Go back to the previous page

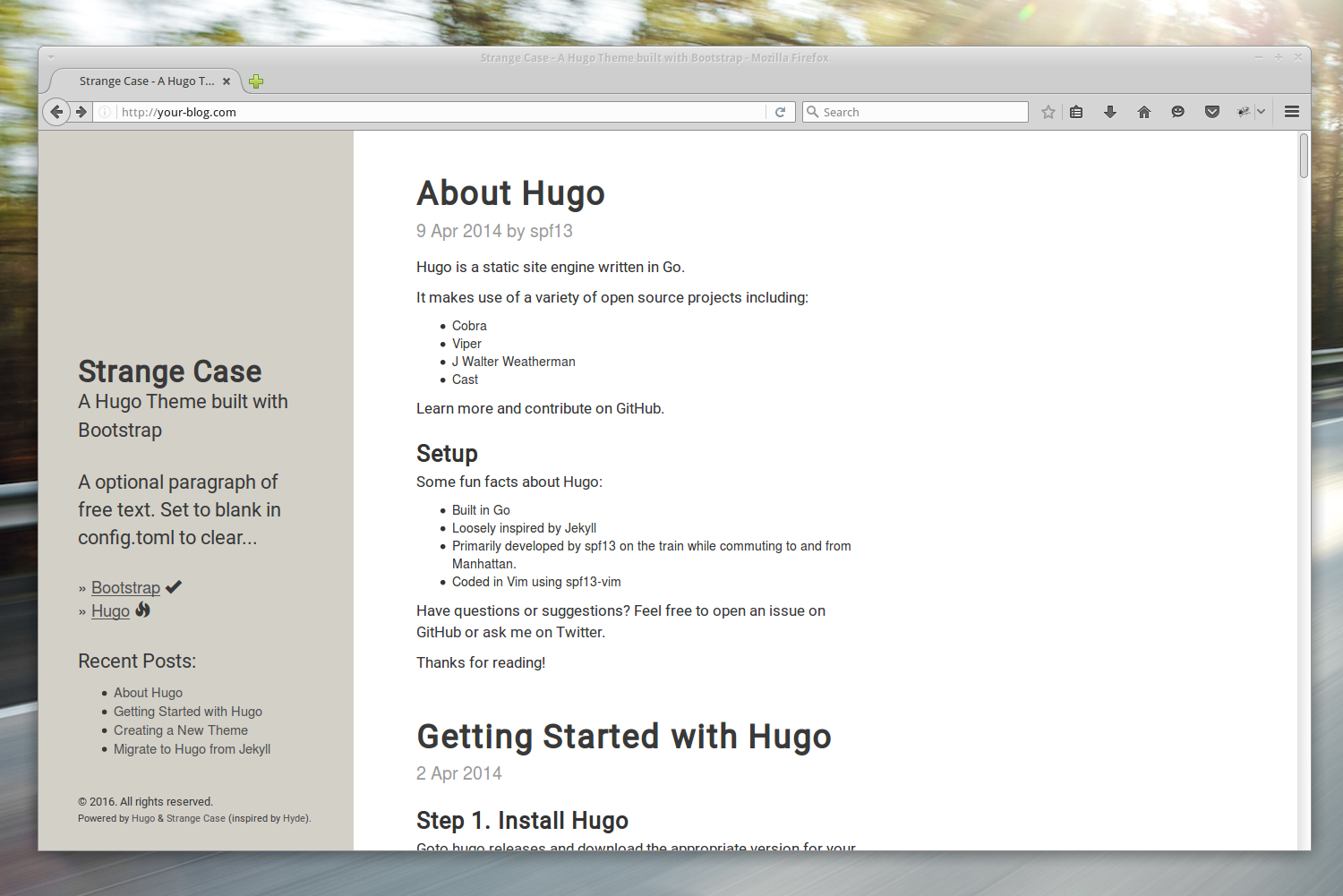point(56,112)
